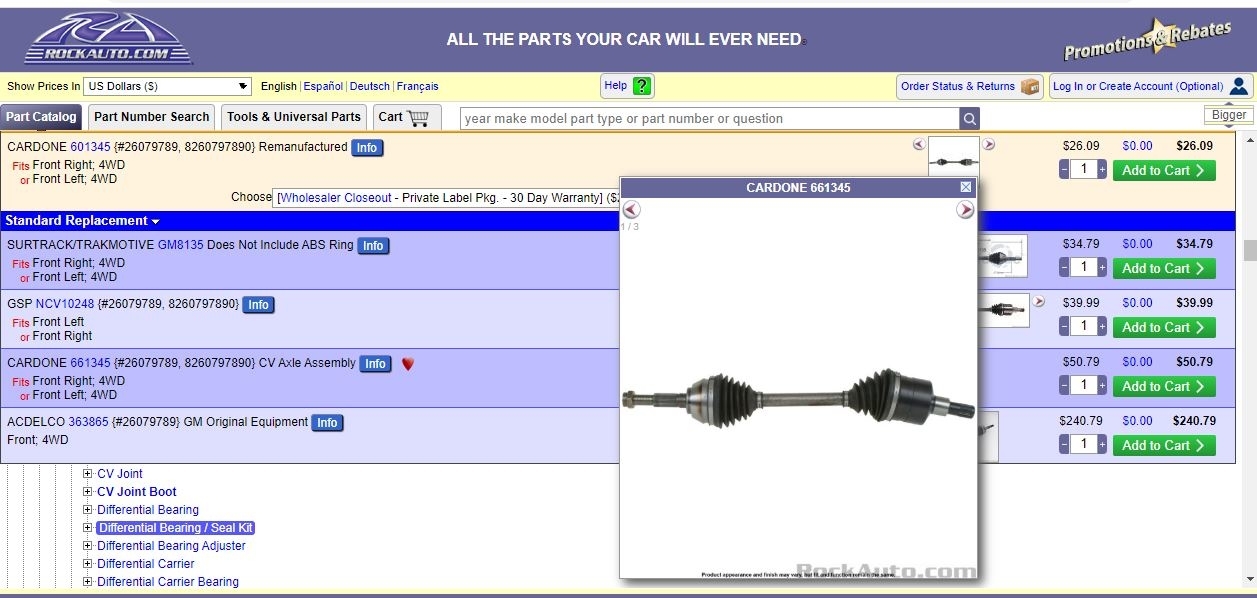Open Promotions & Rebates banner
This screenshot has height=598, width=1257.
[x=1146, y=39]
